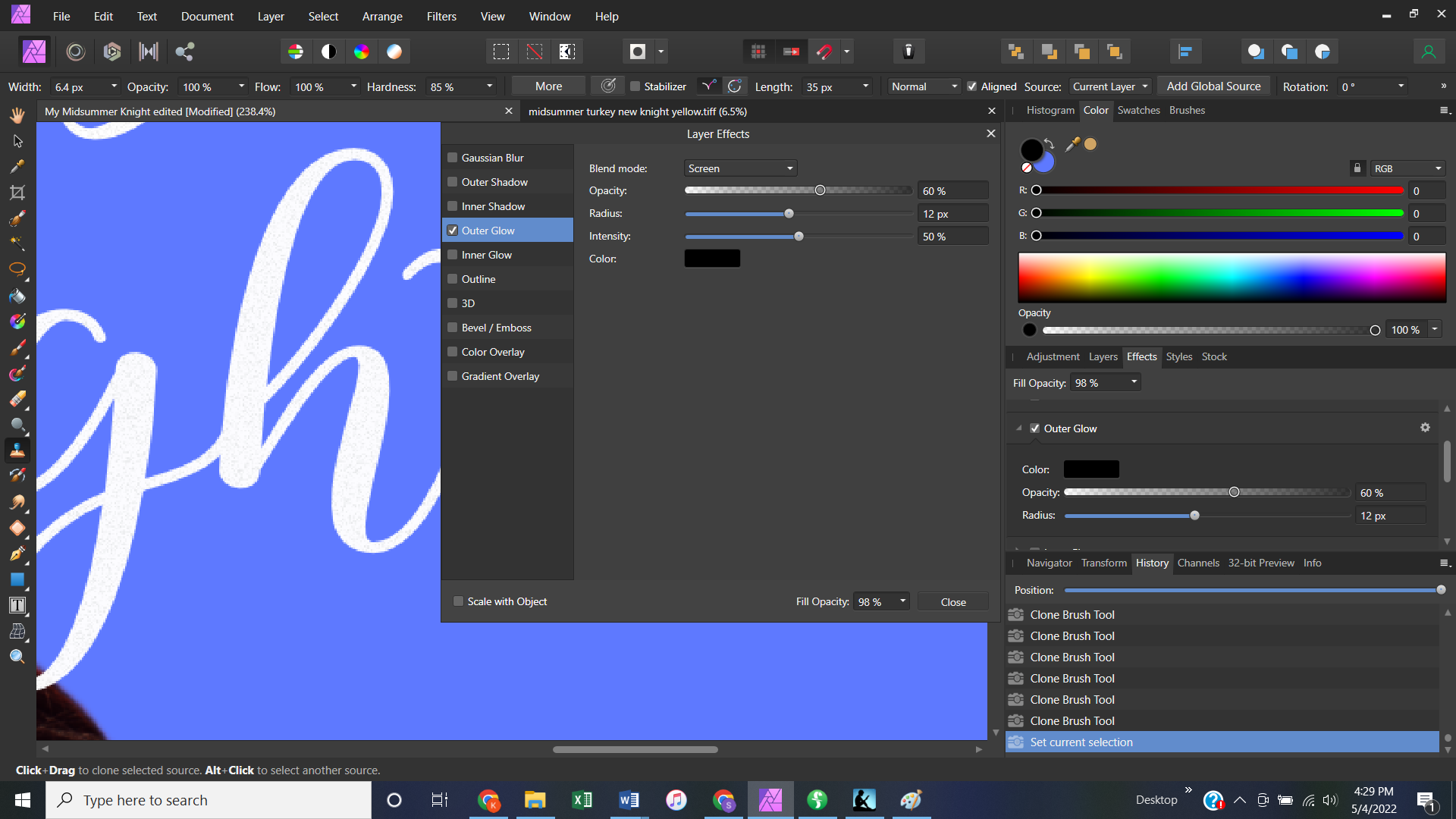
Task: Select the Pen tool
Action: click(x=17, y=554)
